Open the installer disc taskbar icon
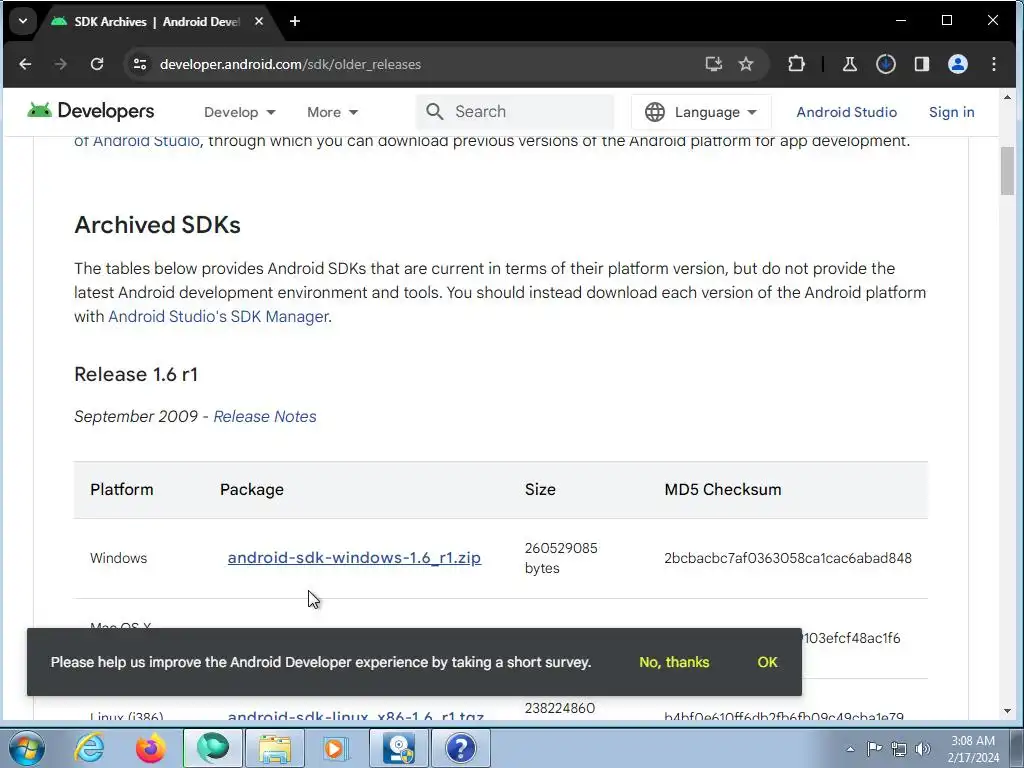Viewport: 1024px width, 768px height. [x=399, y=748]
